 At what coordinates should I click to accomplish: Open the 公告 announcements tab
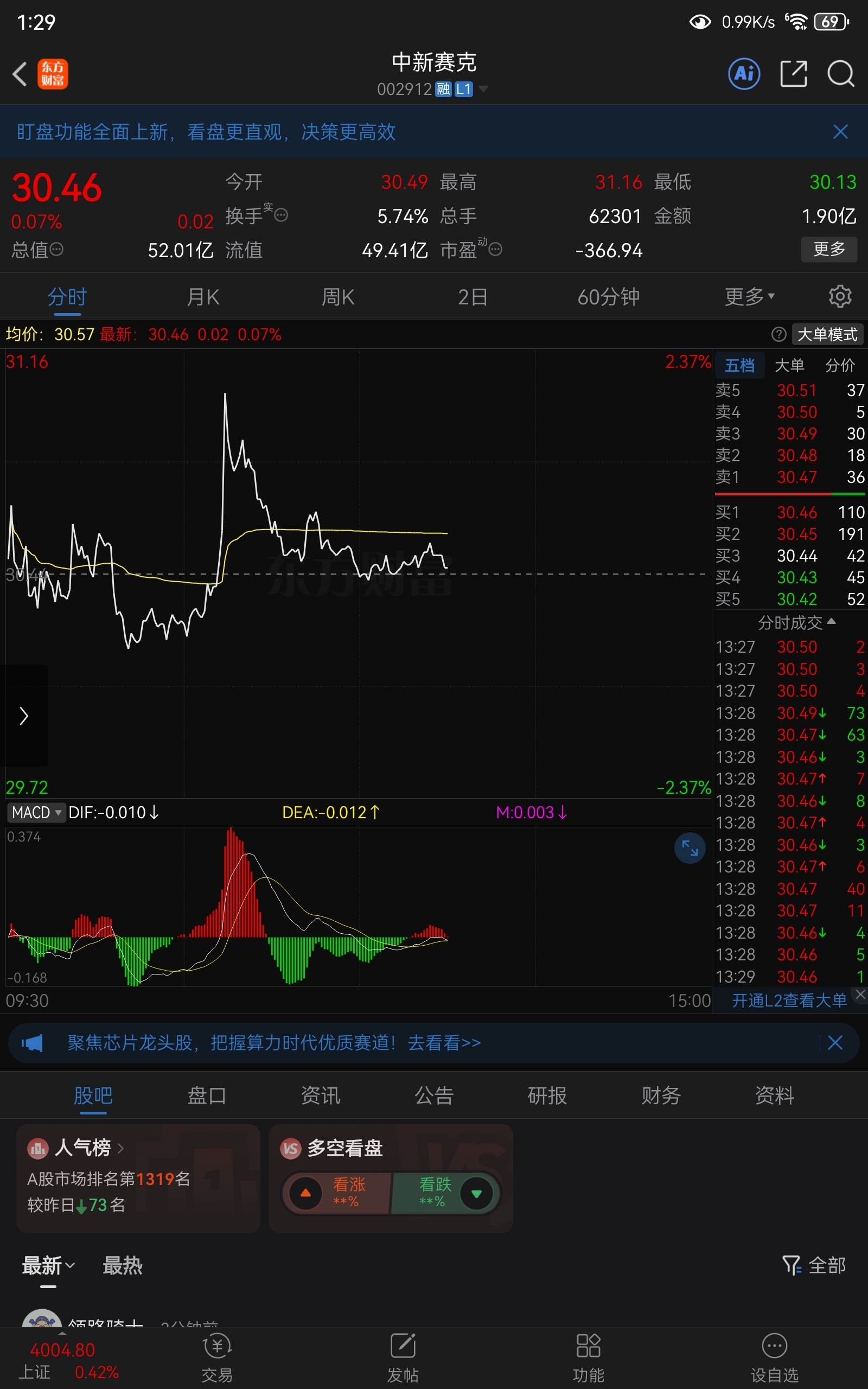tap(434, 1095)
